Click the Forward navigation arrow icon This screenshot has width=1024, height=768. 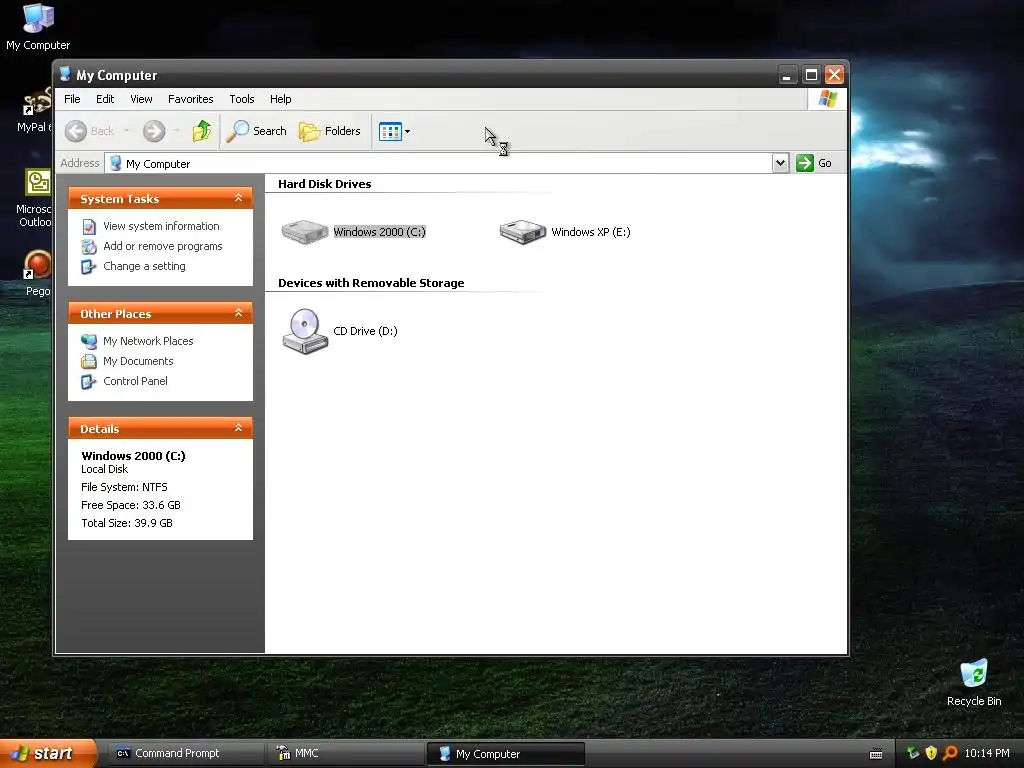[154, 131]
